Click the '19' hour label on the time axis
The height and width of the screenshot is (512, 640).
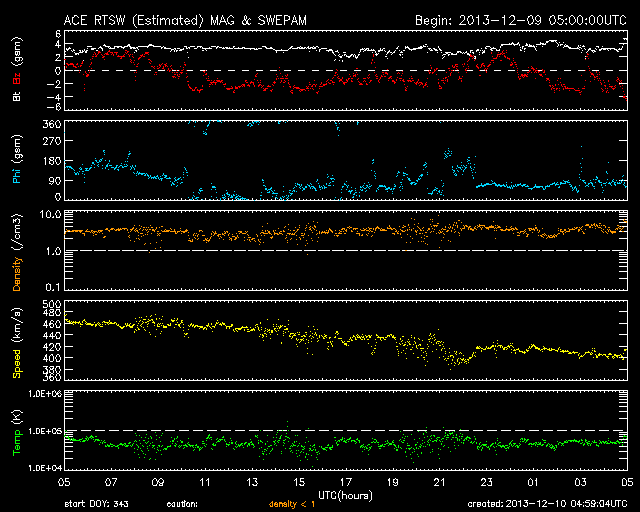coord(393,482)
